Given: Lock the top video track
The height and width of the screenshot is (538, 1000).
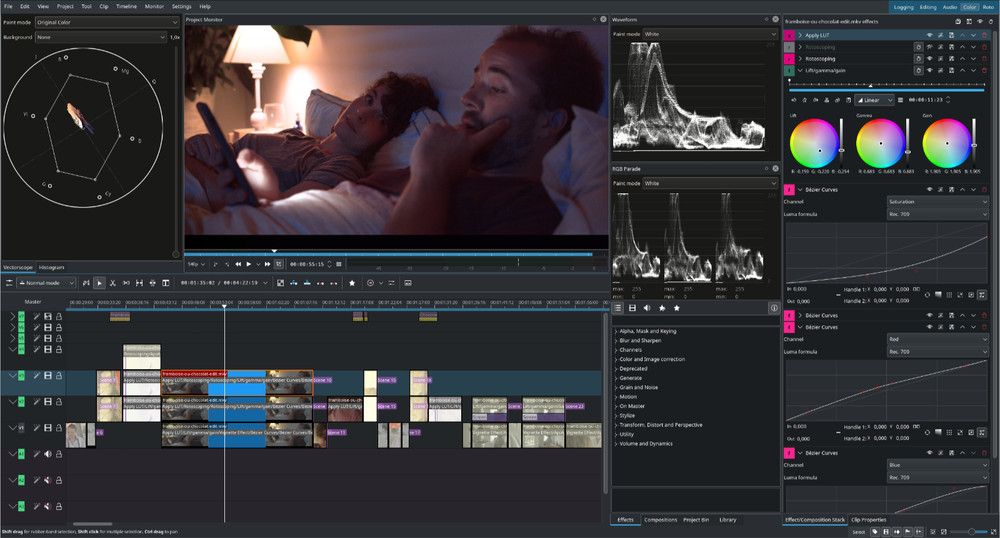Looking at the screenshot, I should (59, 316).
